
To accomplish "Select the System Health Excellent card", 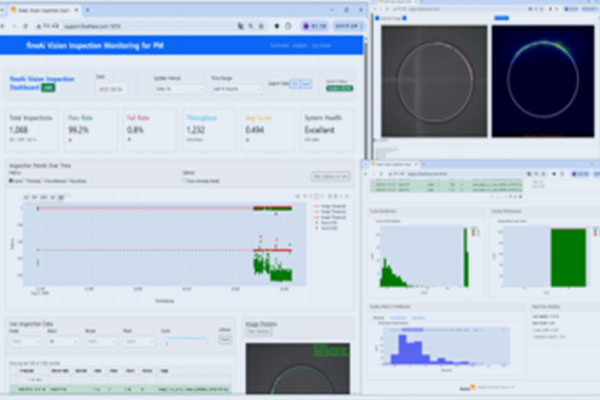I will pyautogui.click(x=327, y=130).
